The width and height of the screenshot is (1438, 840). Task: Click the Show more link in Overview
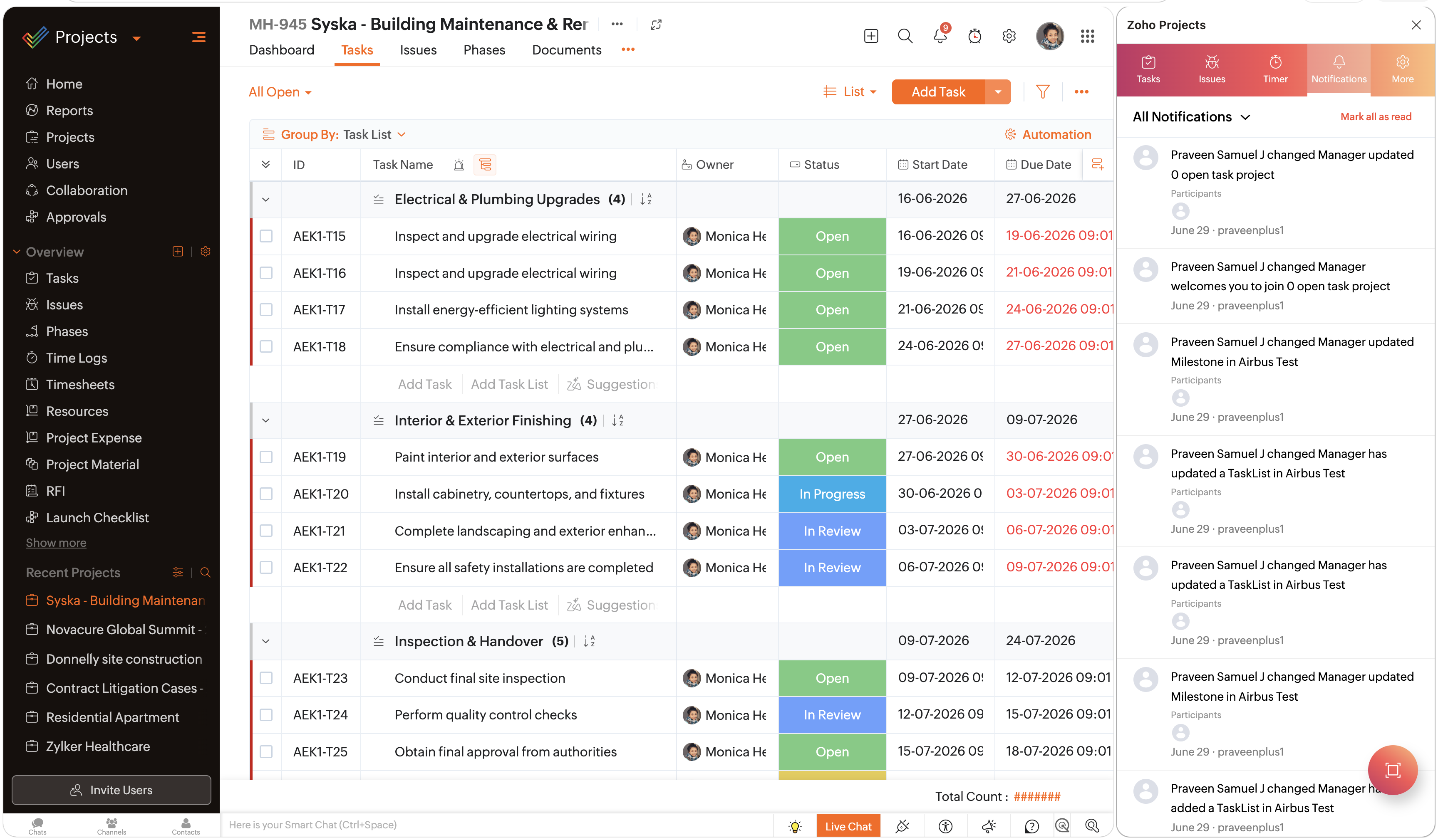56,543
